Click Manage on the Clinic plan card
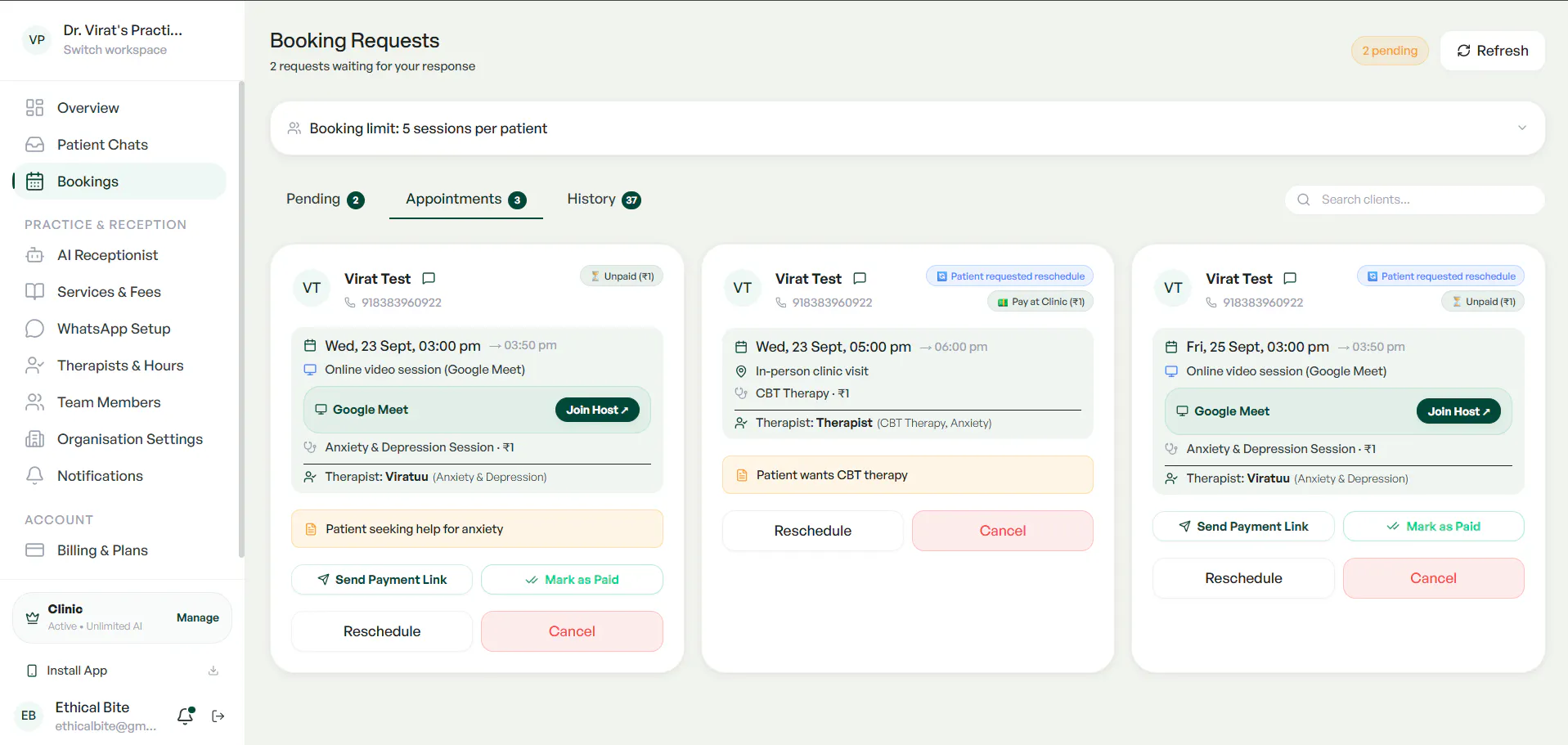1568x745 pixels. [x=198, y=617]
